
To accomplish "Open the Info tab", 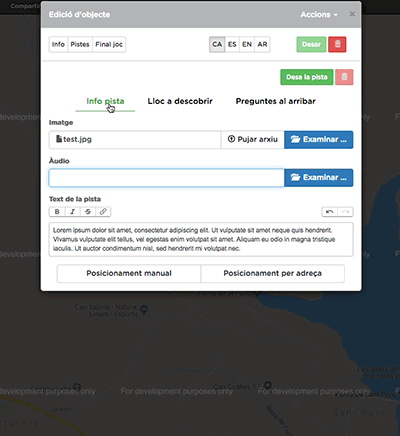I will pyautogui.click(x=58, y=44).
